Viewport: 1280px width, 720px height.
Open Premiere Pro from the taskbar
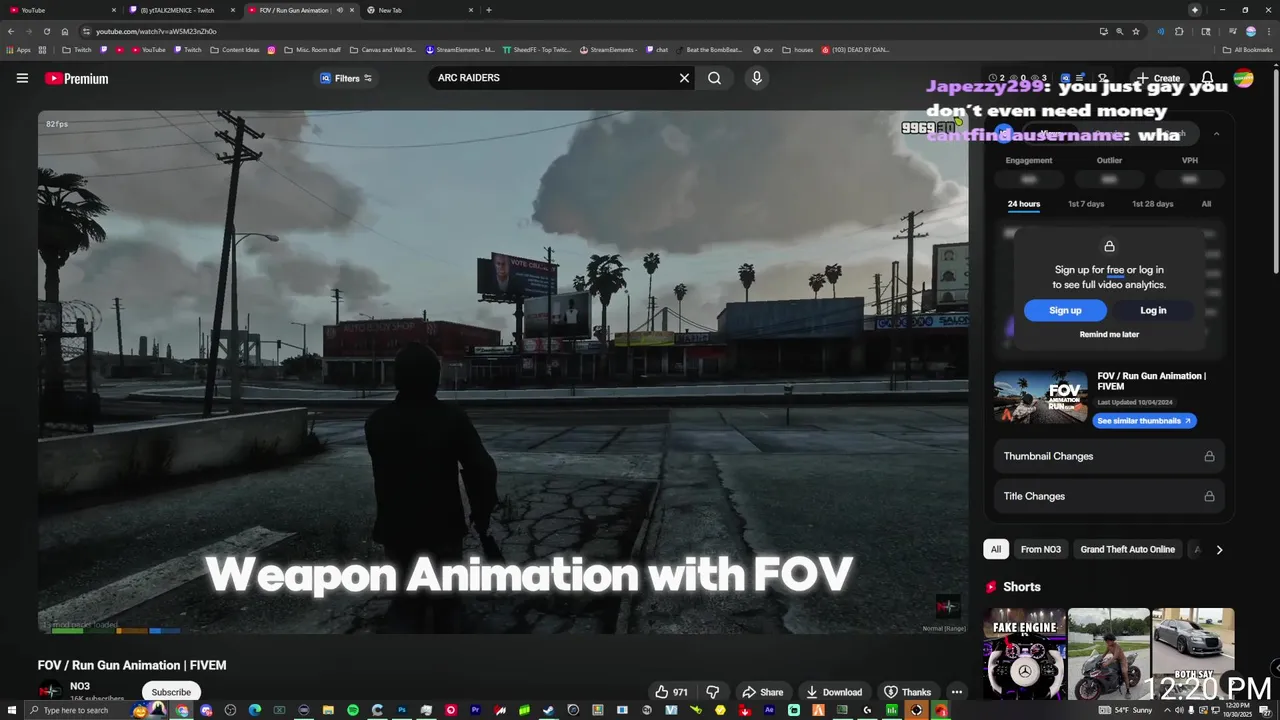[x=475, y=710]
